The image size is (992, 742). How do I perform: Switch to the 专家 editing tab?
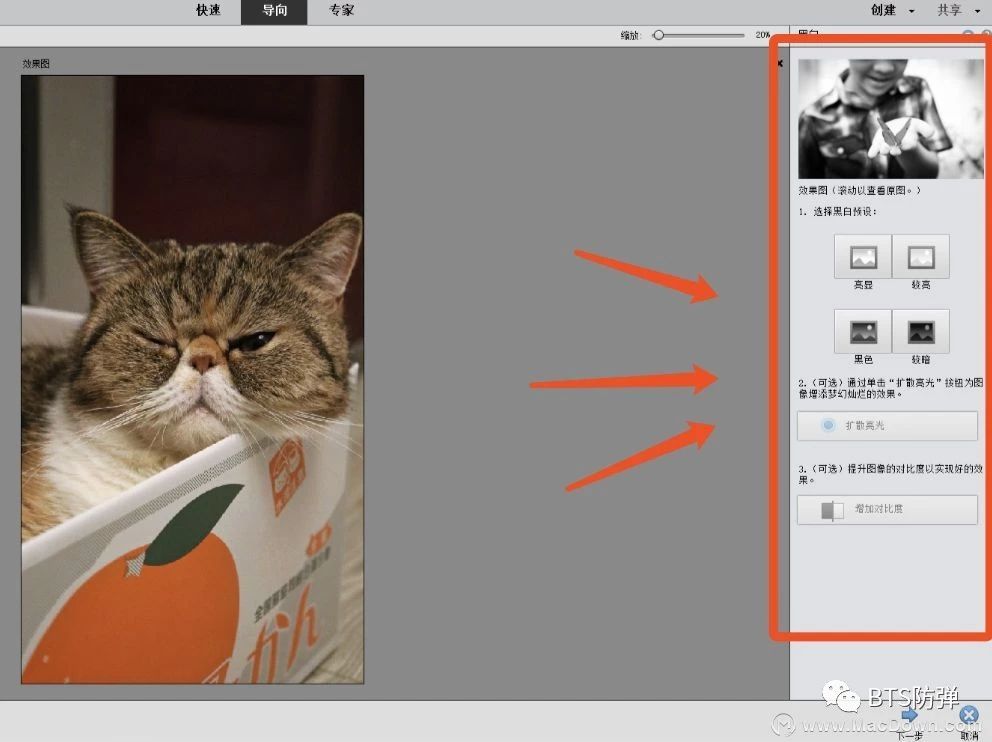point(340,11)
